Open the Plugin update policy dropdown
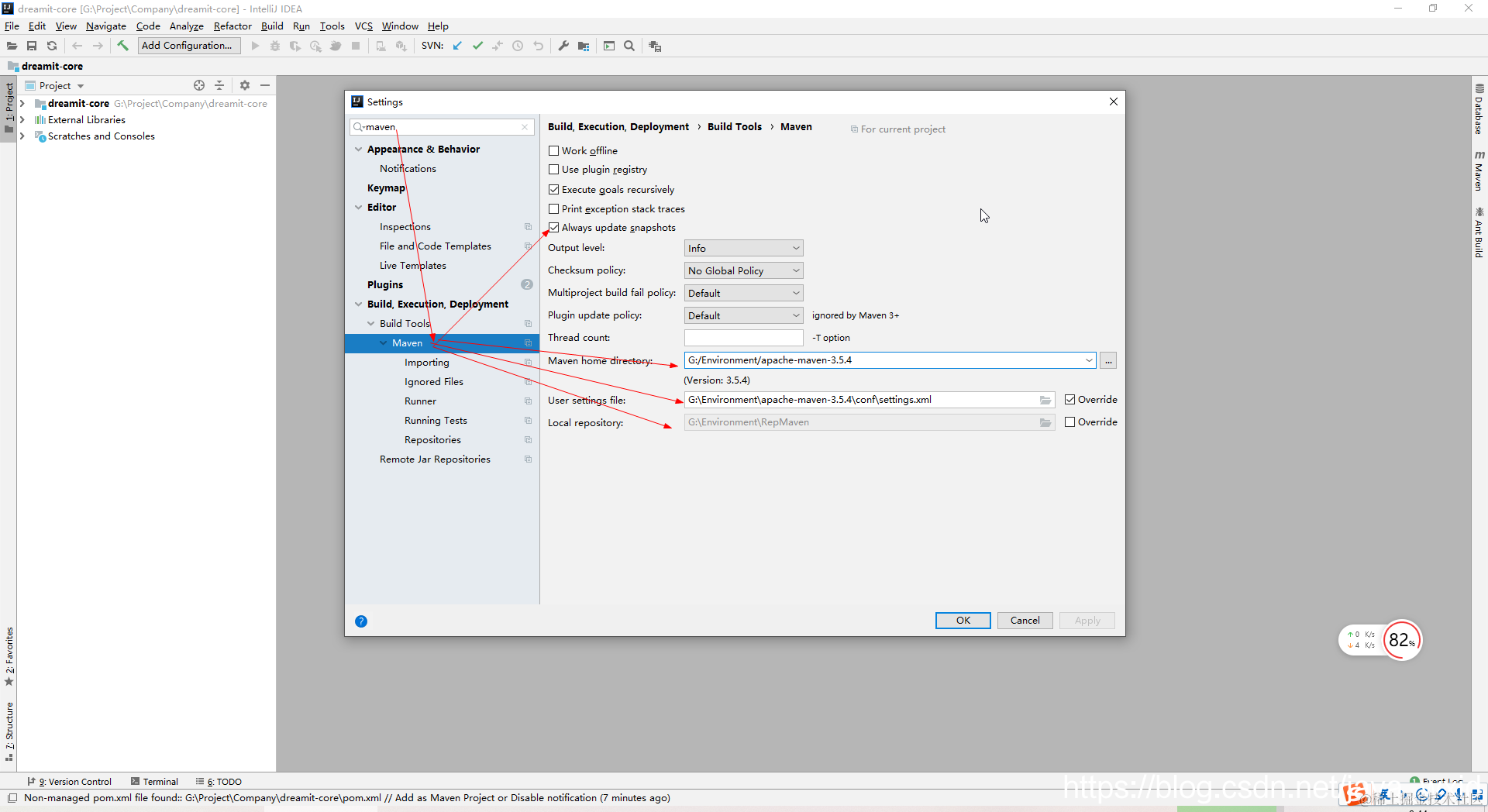Image resolution: width=1488 pixels, height=812 pixels. pos(743,315)
